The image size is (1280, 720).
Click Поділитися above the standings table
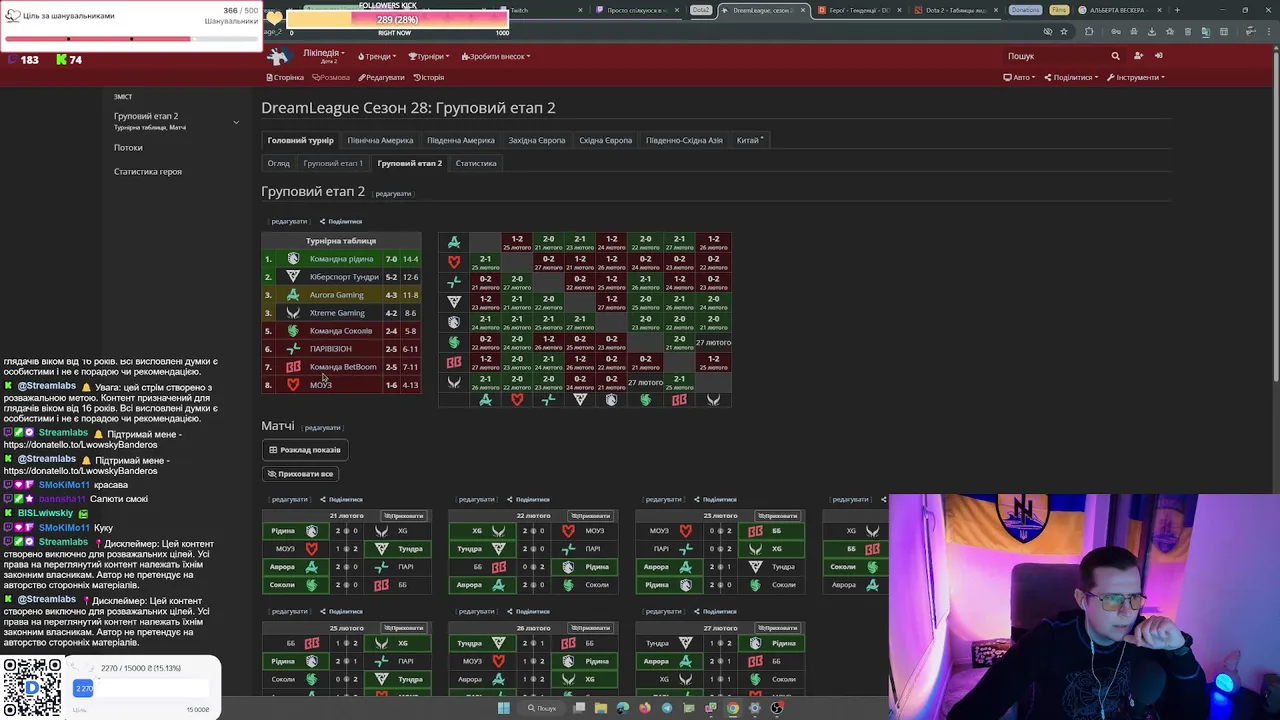coord(341,221)
